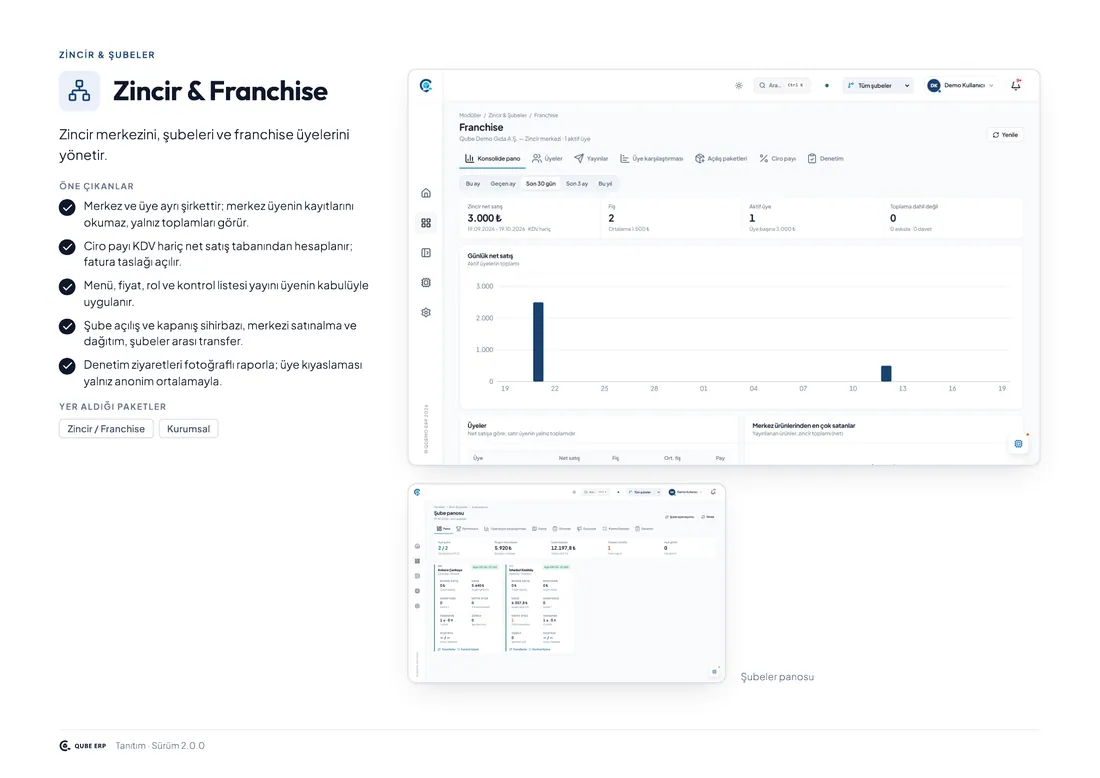
Task: Click the Ankara Çankaya branch card title
Action: click(450, 570)
